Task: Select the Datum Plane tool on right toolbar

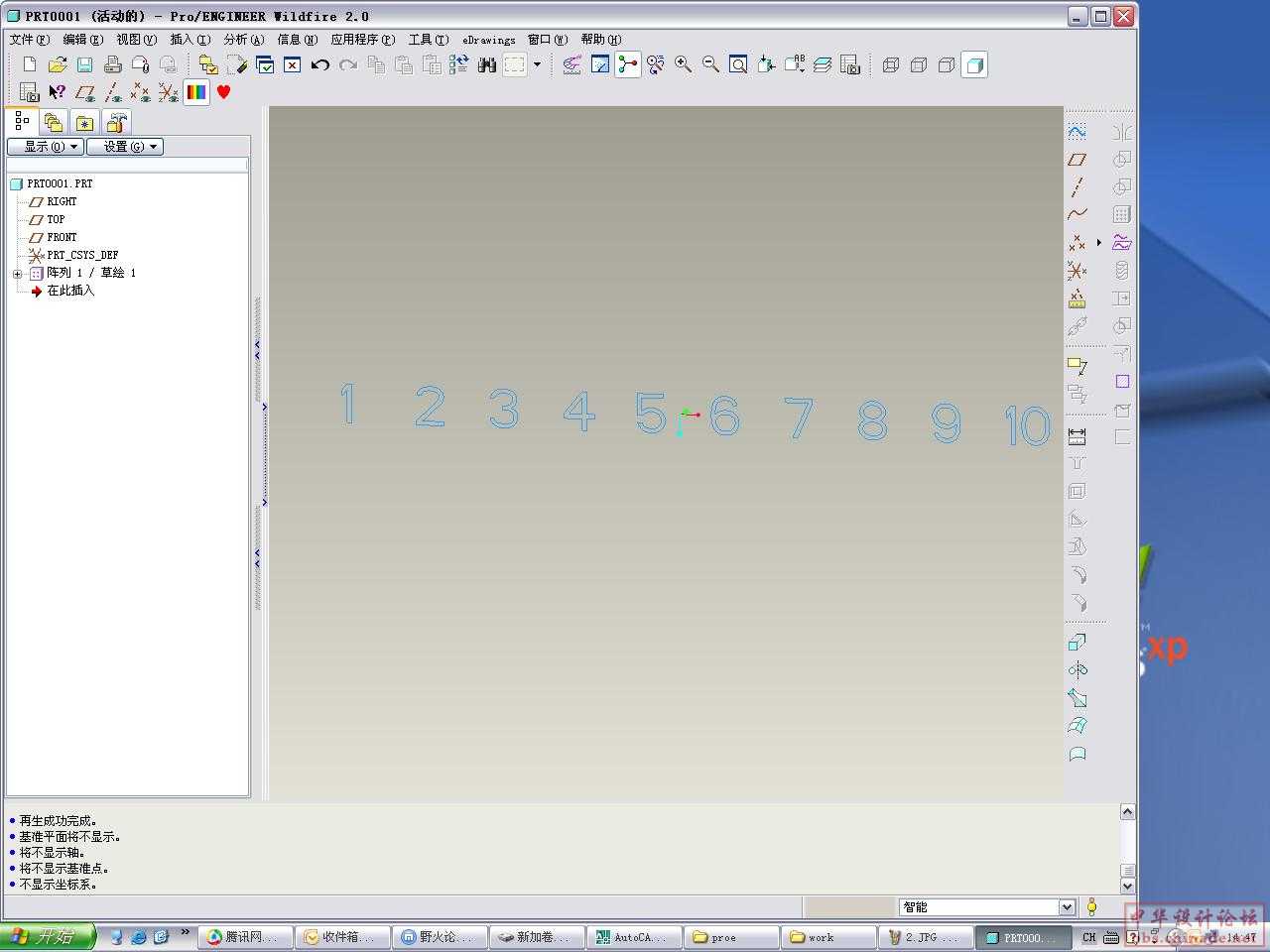Action: pyautogui.click(x=1077, y=160)
